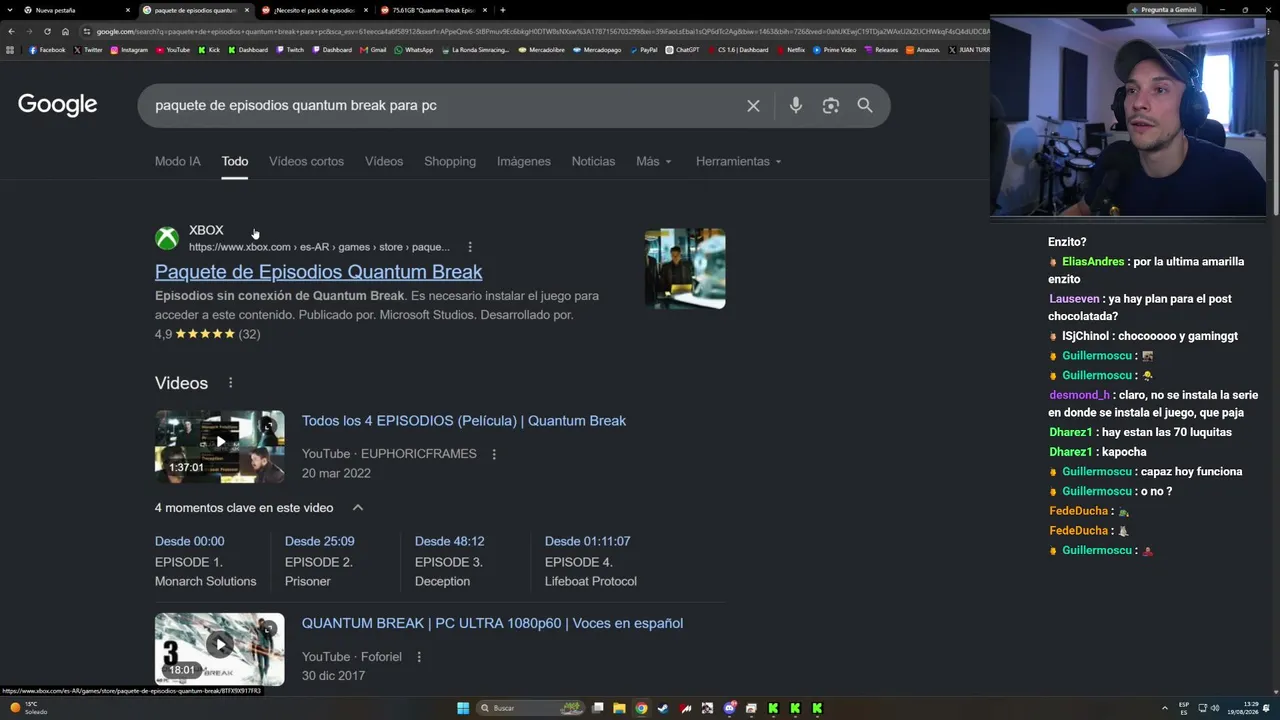Open the ChatGPT bookmark
The height and width of the screenshot is (720, 1280).
683,50
